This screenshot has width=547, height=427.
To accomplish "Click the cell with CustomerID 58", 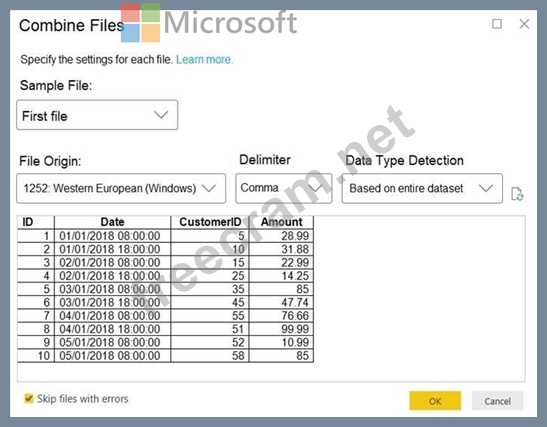I will tap(210, 355).
